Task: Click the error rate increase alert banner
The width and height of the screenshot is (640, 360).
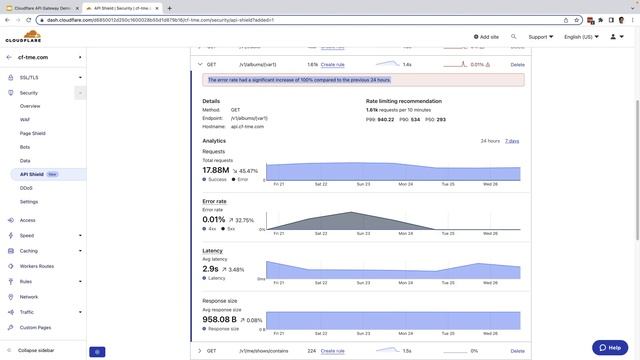Action: pos(363,80)
